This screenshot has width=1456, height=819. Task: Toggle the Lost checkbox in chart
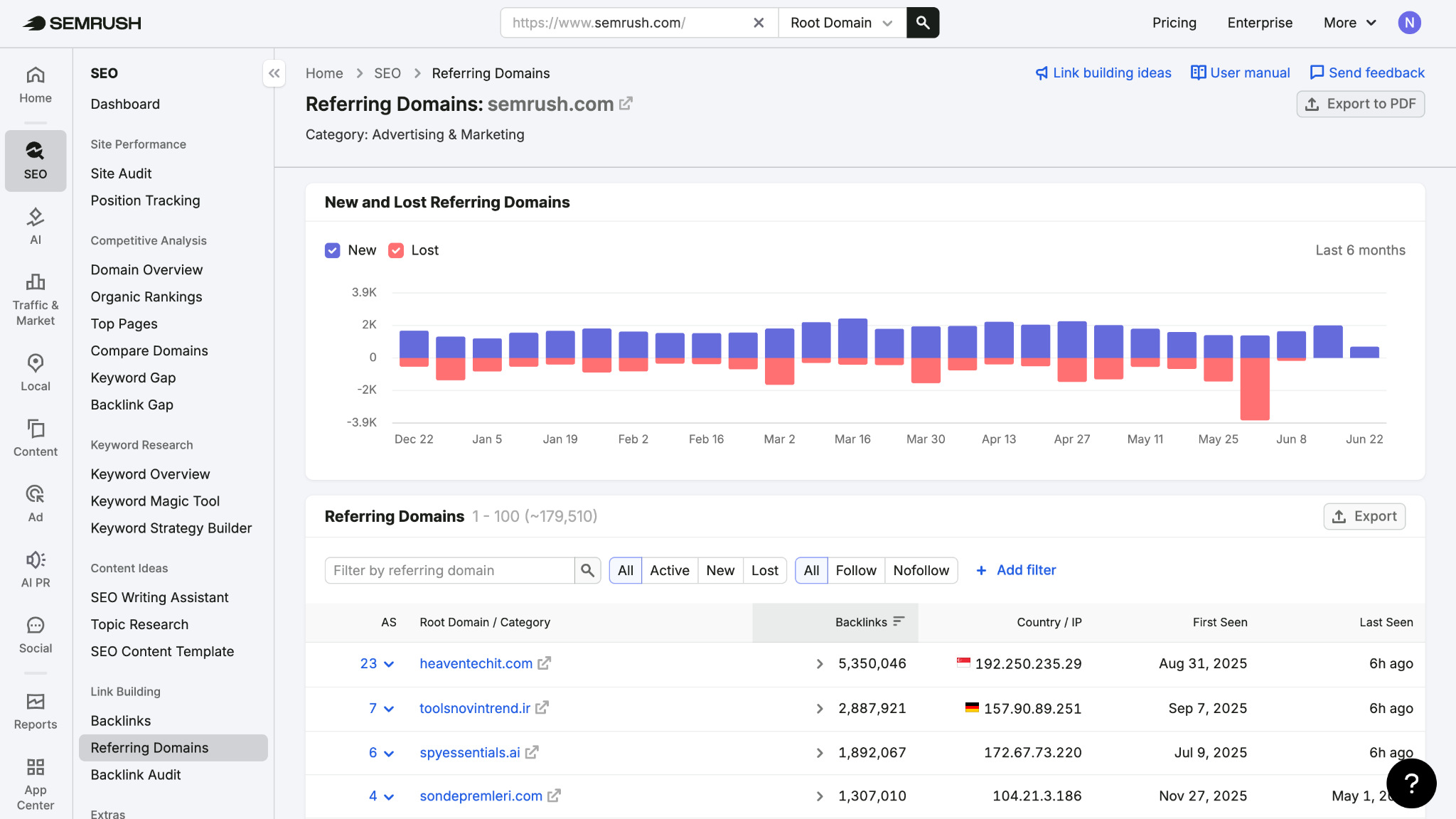(396, 250)
